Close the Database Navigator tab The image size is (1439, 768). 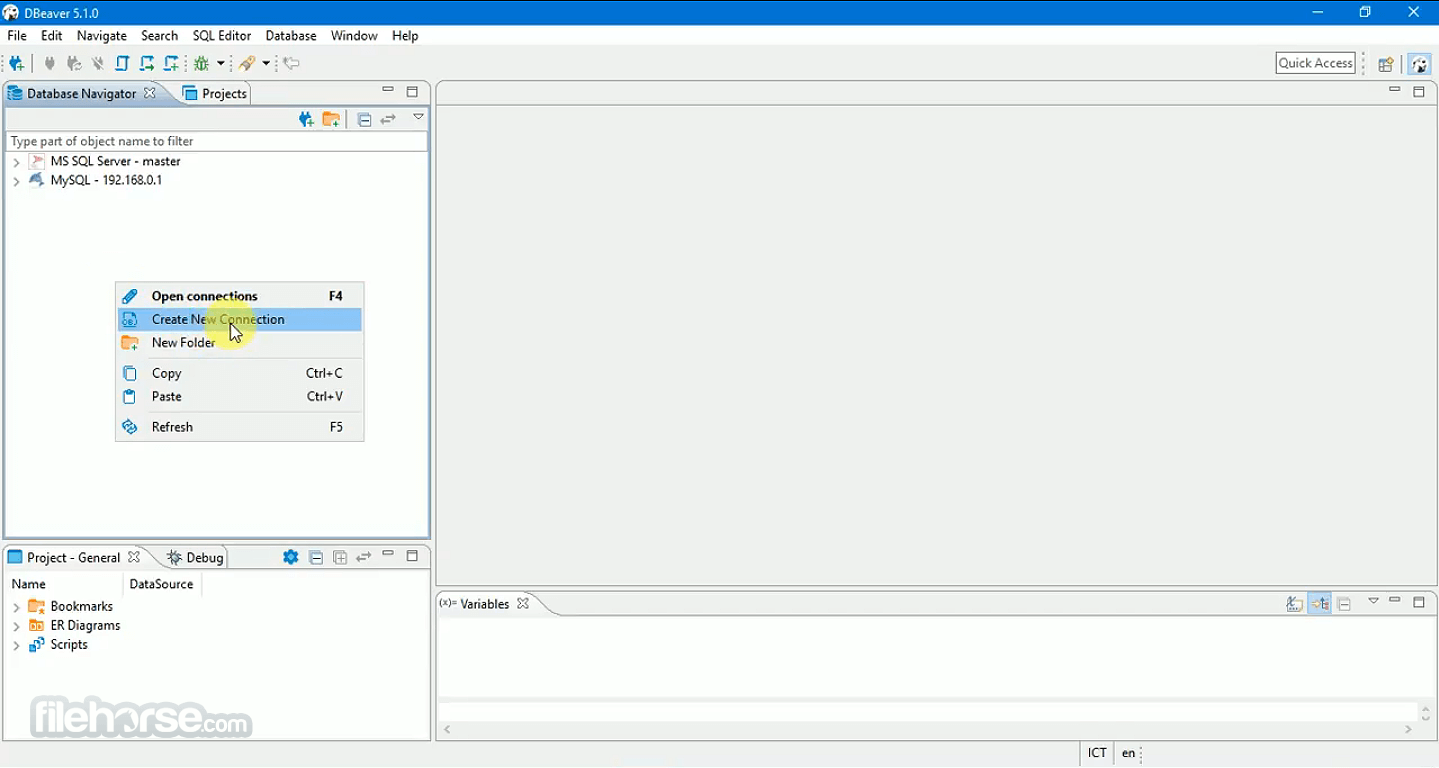click(150, 93)
